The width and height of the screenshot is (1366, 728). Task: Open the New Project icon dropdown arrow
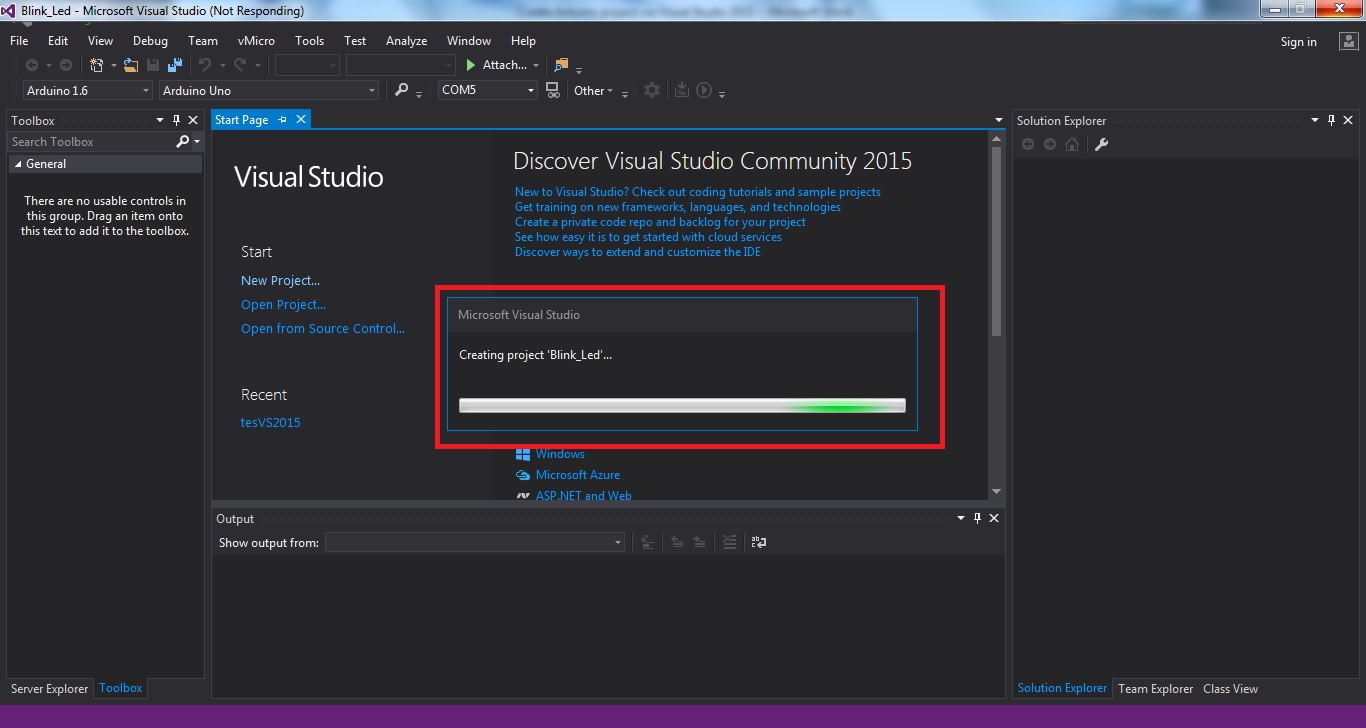point(113,65)
